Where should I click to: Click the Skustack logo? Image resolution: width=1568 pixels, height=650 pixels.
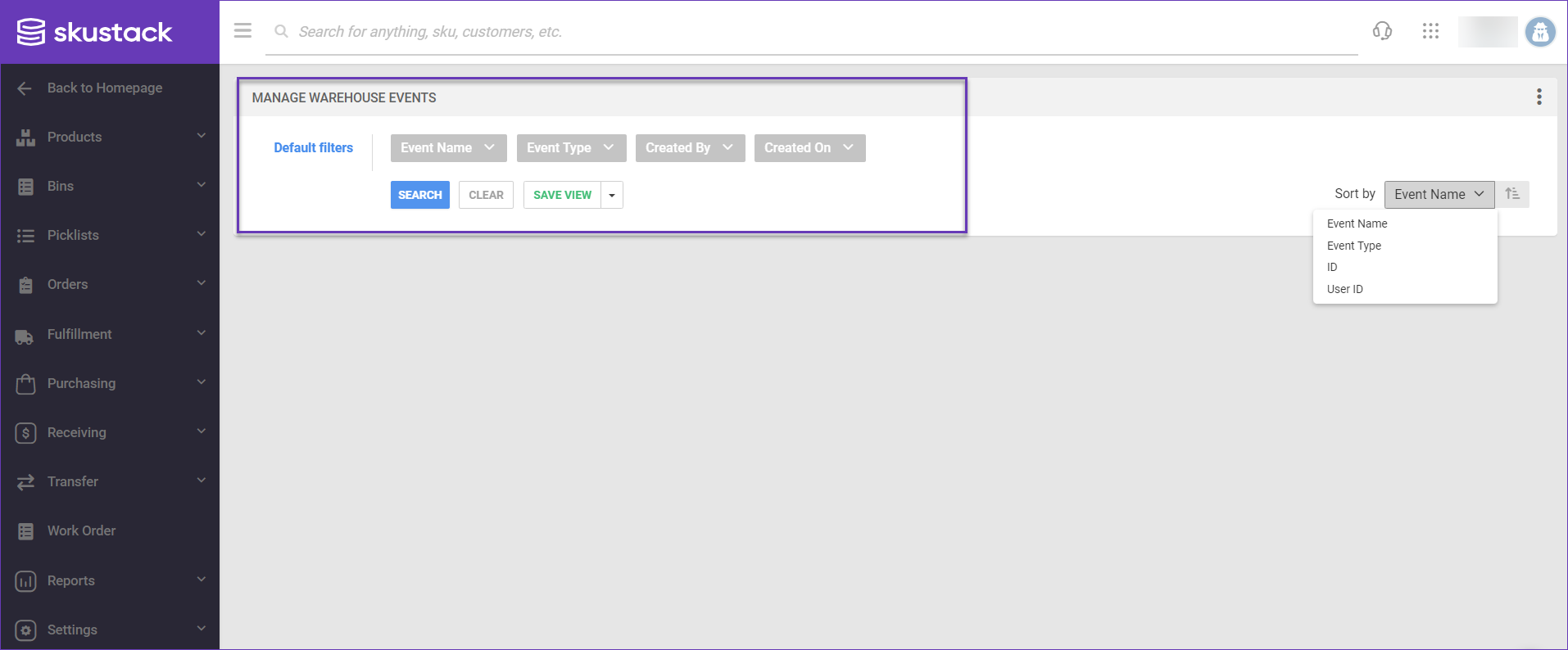(95, 32)
